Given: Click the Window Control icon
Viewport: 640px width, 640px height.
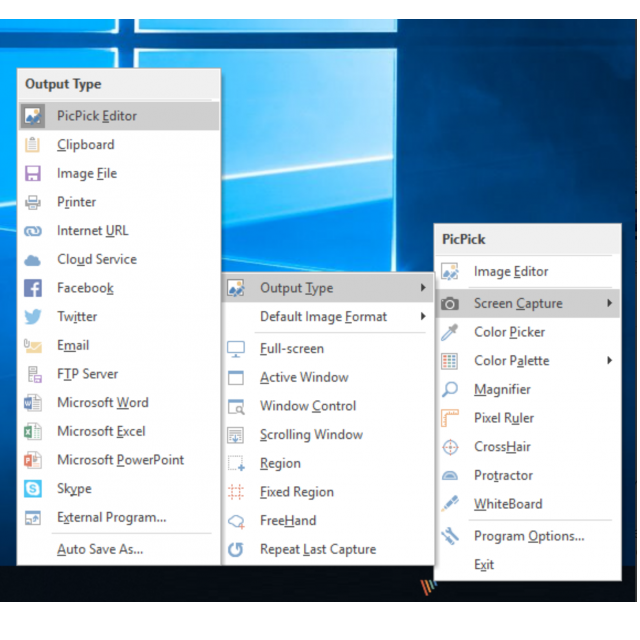Looking at the screenshot, I should point(236,407).
